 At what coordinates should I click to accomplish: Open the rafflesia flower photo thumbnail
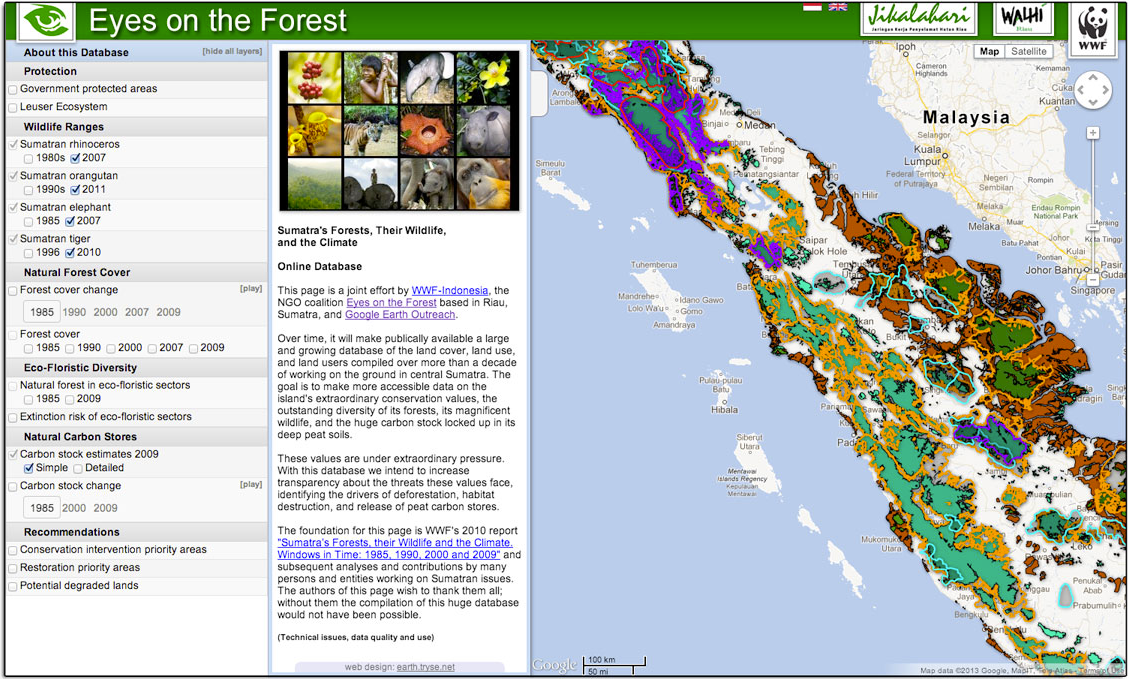426,130
